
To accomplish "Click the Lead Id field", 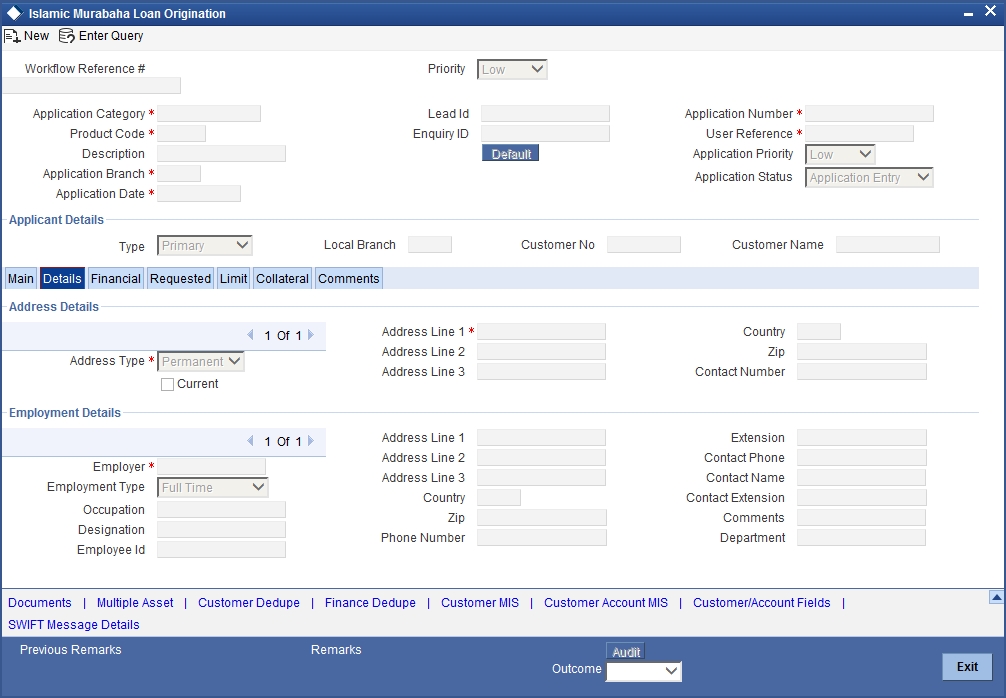I will tap(545, 114).
